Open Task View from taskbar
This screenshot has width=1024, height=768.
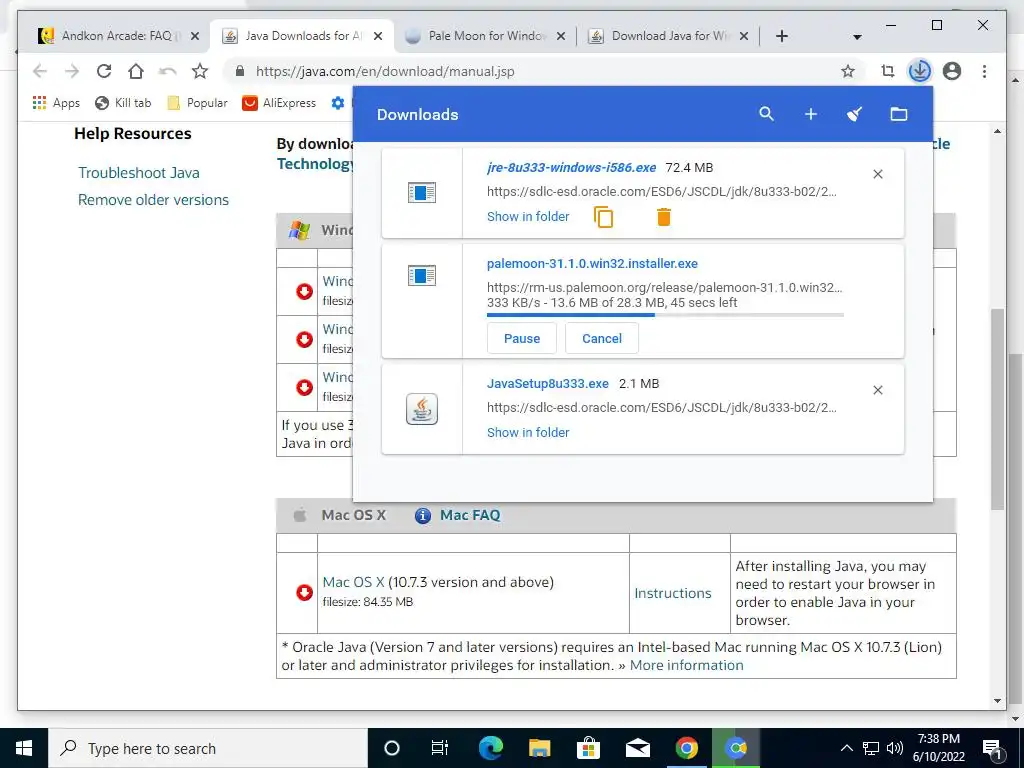(440, 748)
